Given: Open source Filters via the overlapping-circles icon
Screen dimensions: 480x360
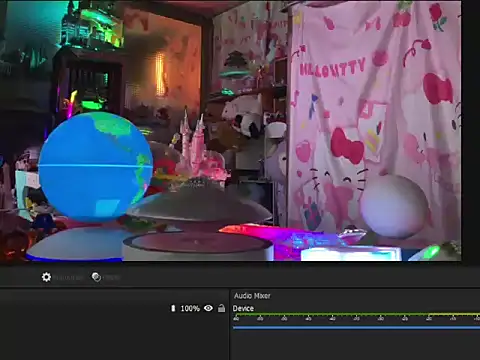Looking at the screenshot, I should tap(96, 277).
